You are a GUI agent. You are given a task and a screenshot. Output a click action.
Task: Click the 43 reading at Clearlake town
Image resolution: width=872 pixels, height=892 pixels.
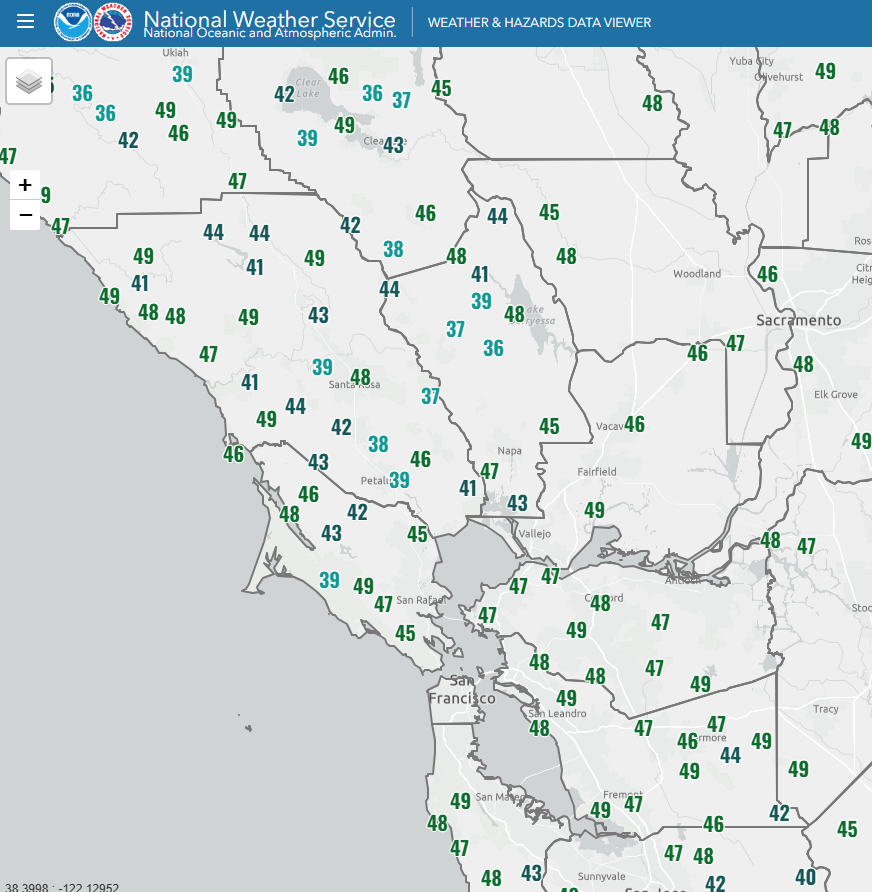(393, 145)
